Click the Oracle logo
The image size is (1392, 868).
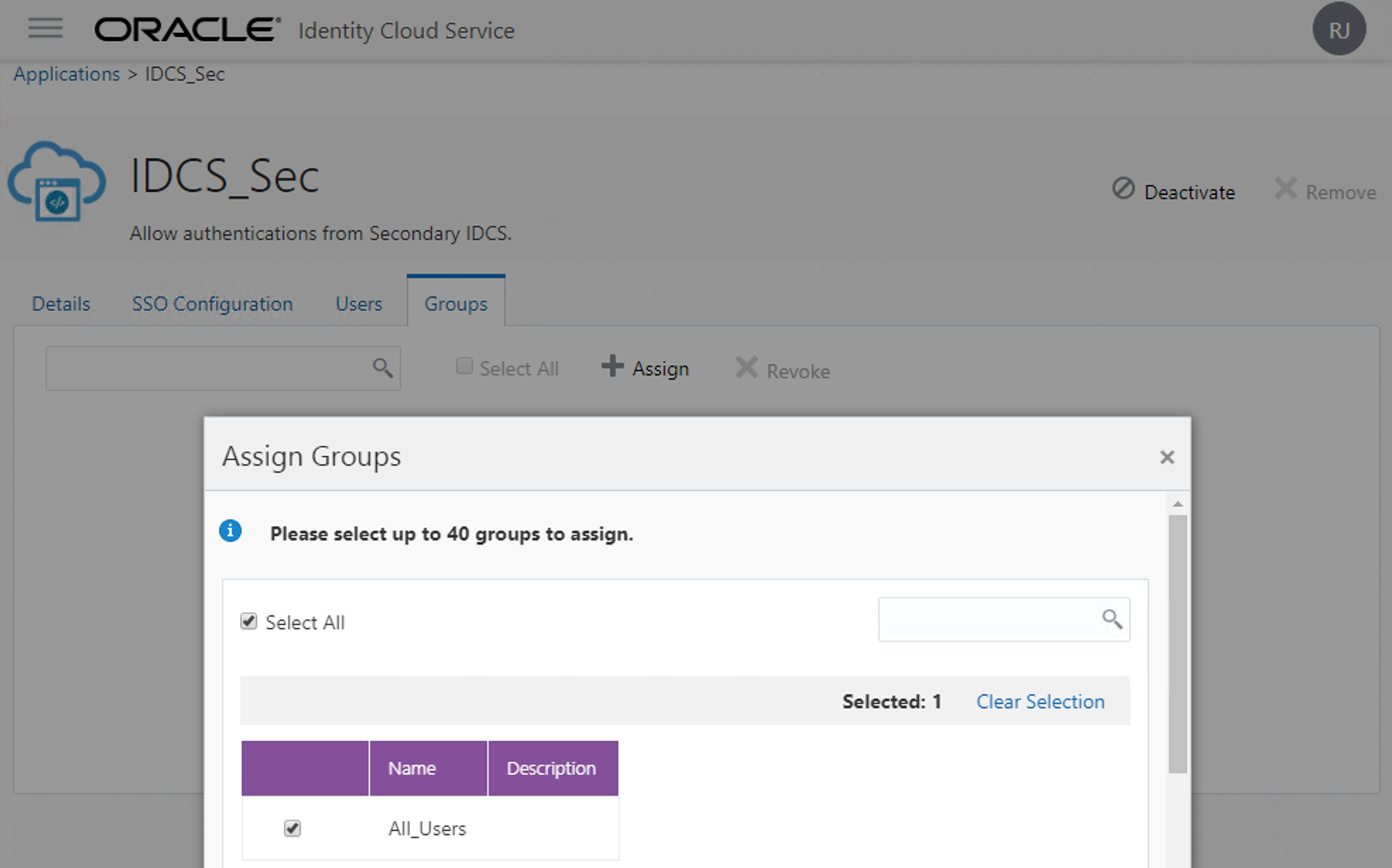pyautogui.click(x=187, y=30)
